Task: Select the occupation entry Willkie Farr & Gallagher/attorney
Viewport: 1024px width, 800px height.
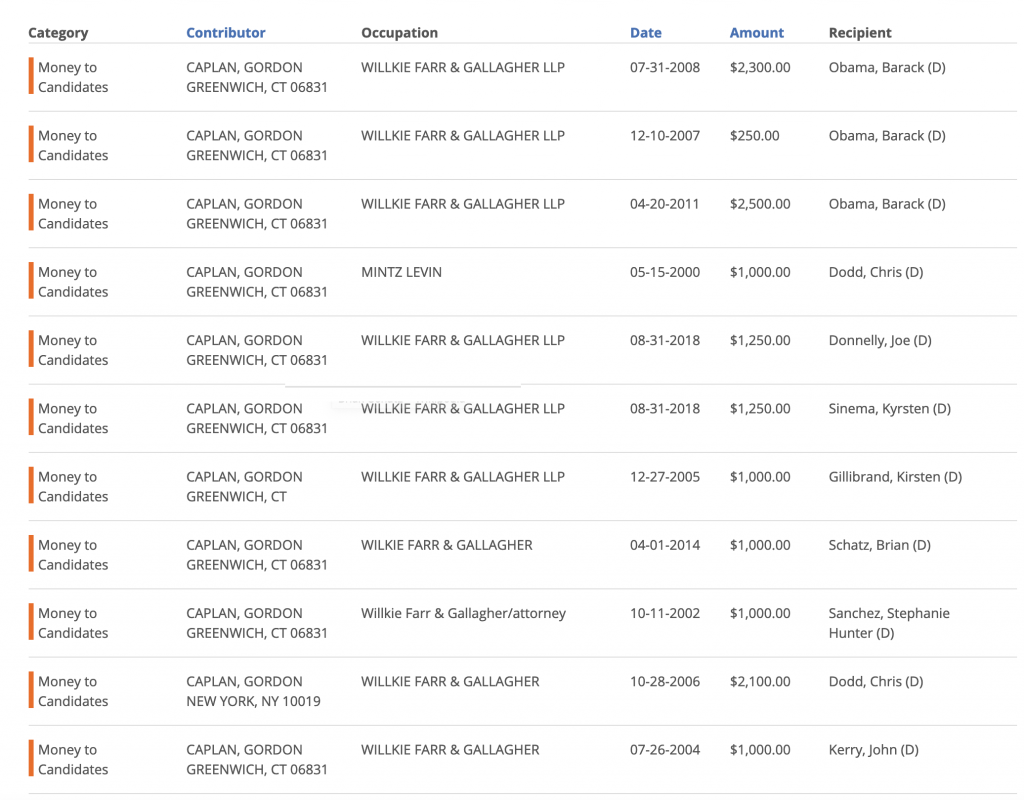Action: coord(462,612)
